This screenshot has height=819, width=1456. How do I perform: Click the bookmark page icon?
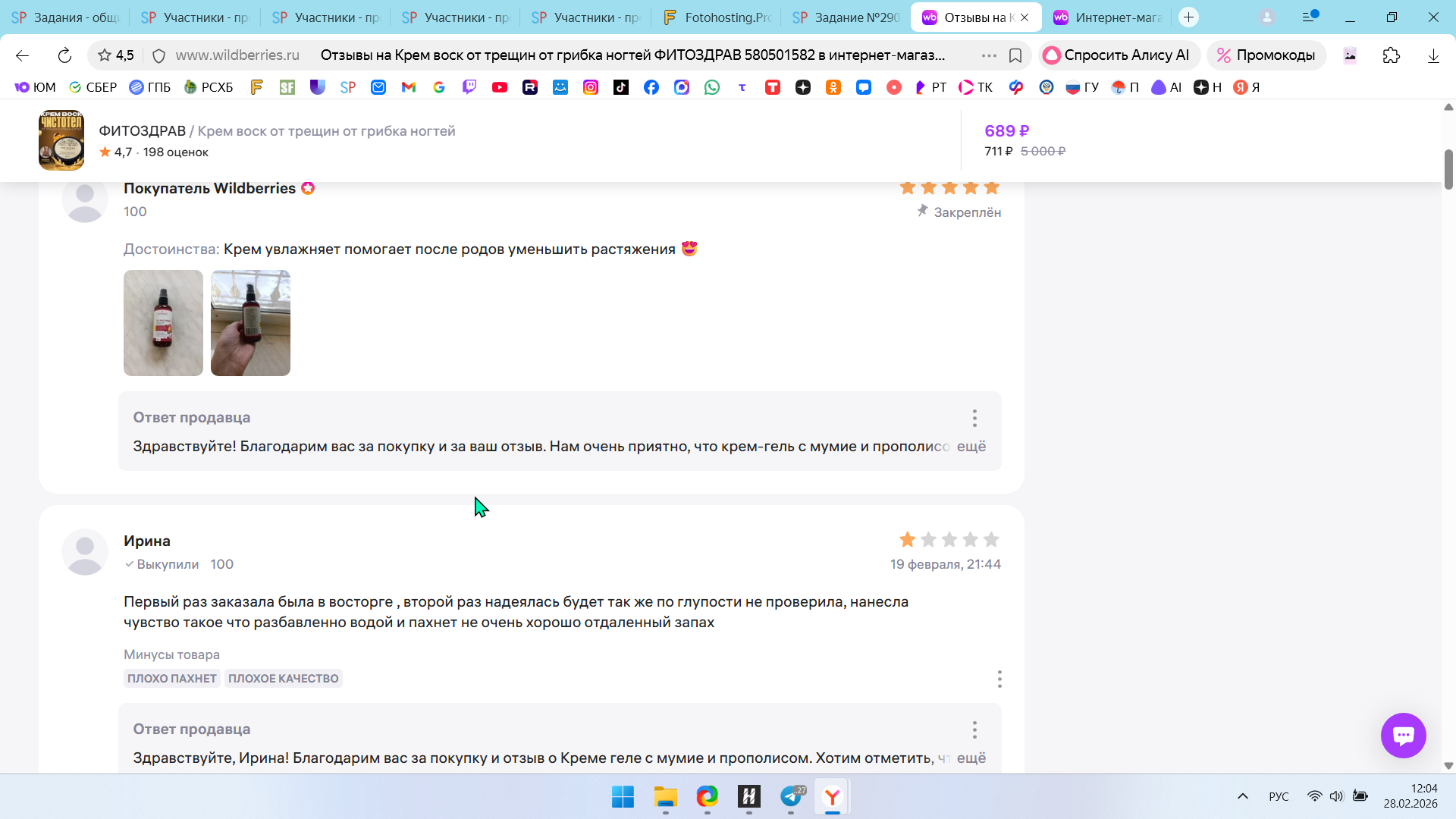pos(1015,55)
